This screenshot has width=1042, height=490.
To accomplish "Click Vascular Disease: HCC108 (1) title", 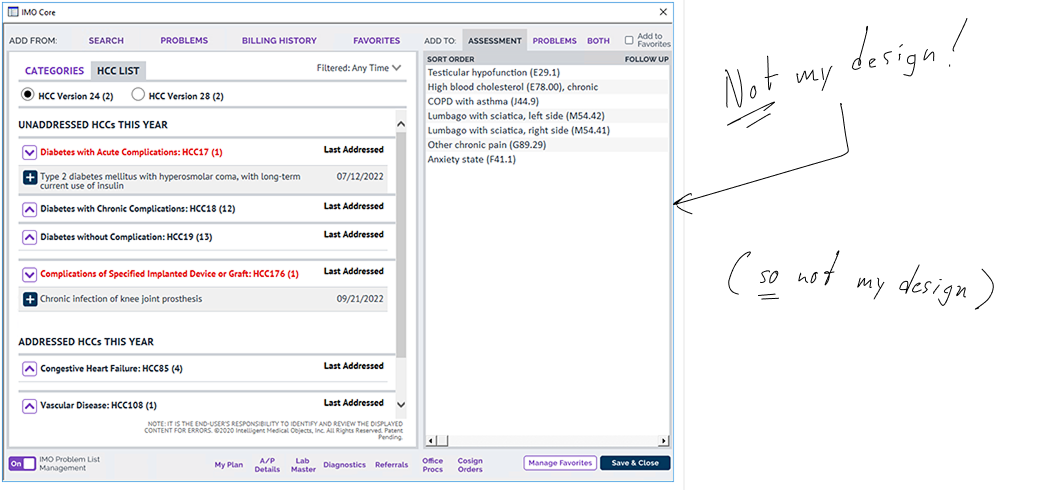I will click(98, 406).
